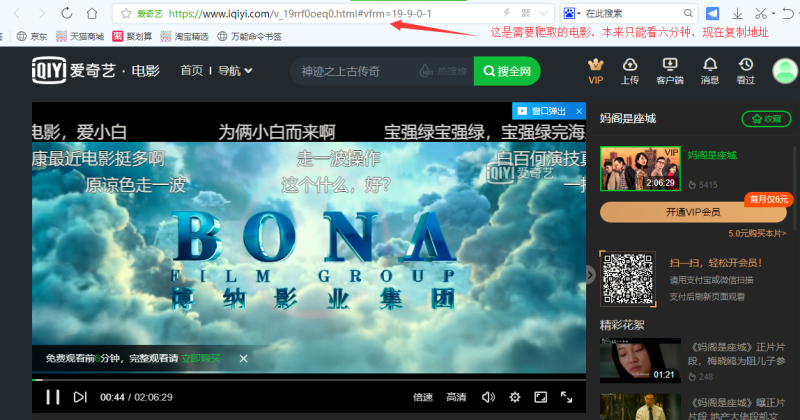Open 客户端 client download icon
800x420 pixels.
click(670, 71)
